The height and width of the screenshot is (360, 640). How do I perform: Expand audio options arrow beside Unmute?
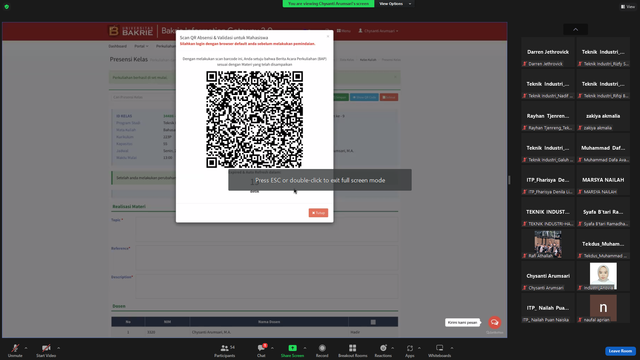pyautogui.click(x=26, y=348)
